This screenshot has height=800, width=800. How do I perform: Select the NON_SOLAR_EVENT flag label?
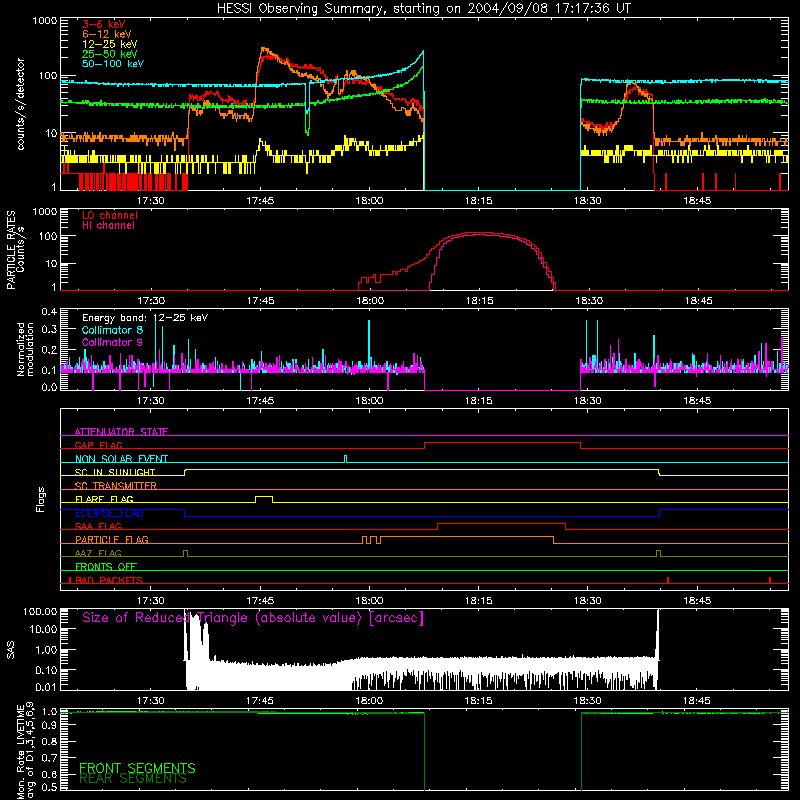(x=121, y=459)
